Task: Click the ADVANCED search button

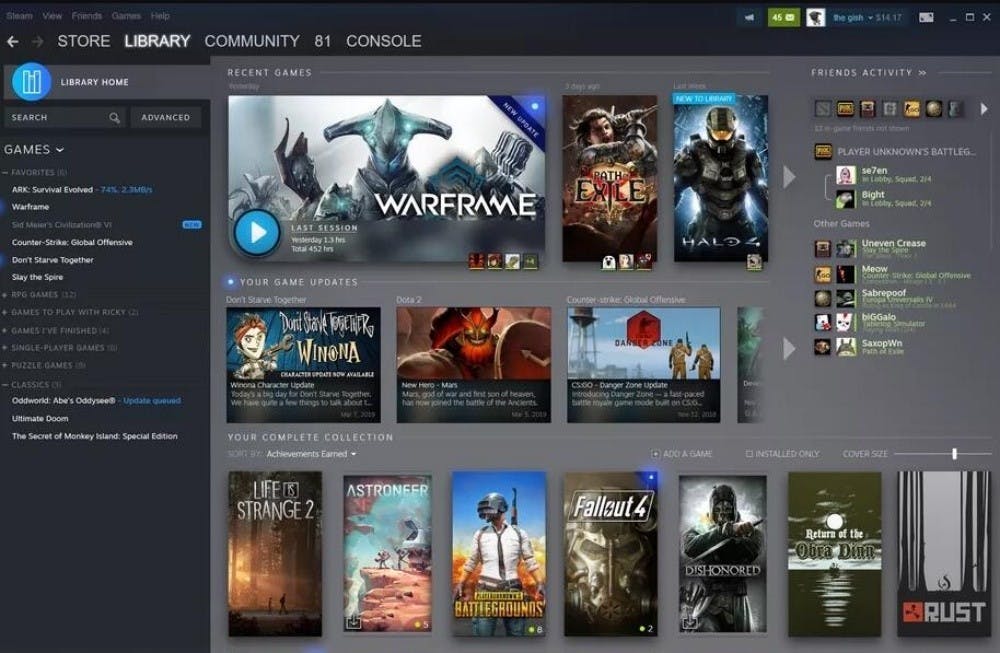Action: [x=165, y=117]
